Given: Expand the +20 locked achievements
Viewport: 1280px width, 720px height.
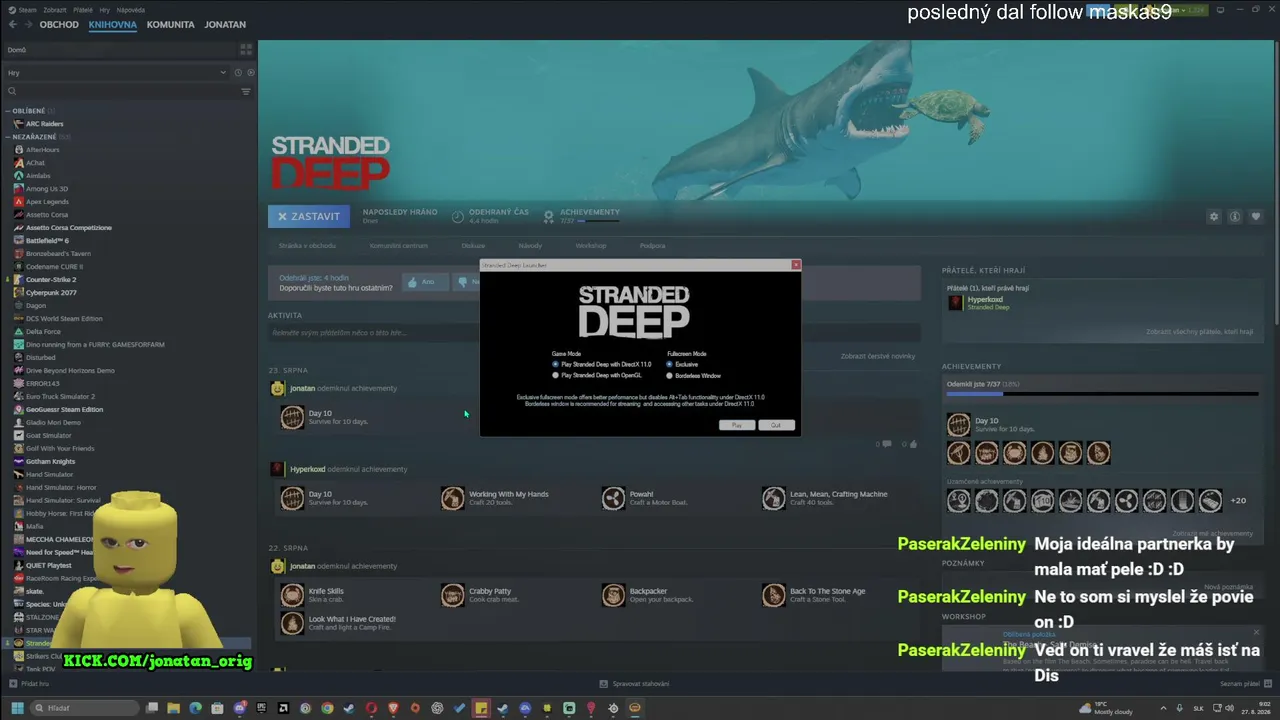Looking at the screenshot, I should (x=1238, y=500).
